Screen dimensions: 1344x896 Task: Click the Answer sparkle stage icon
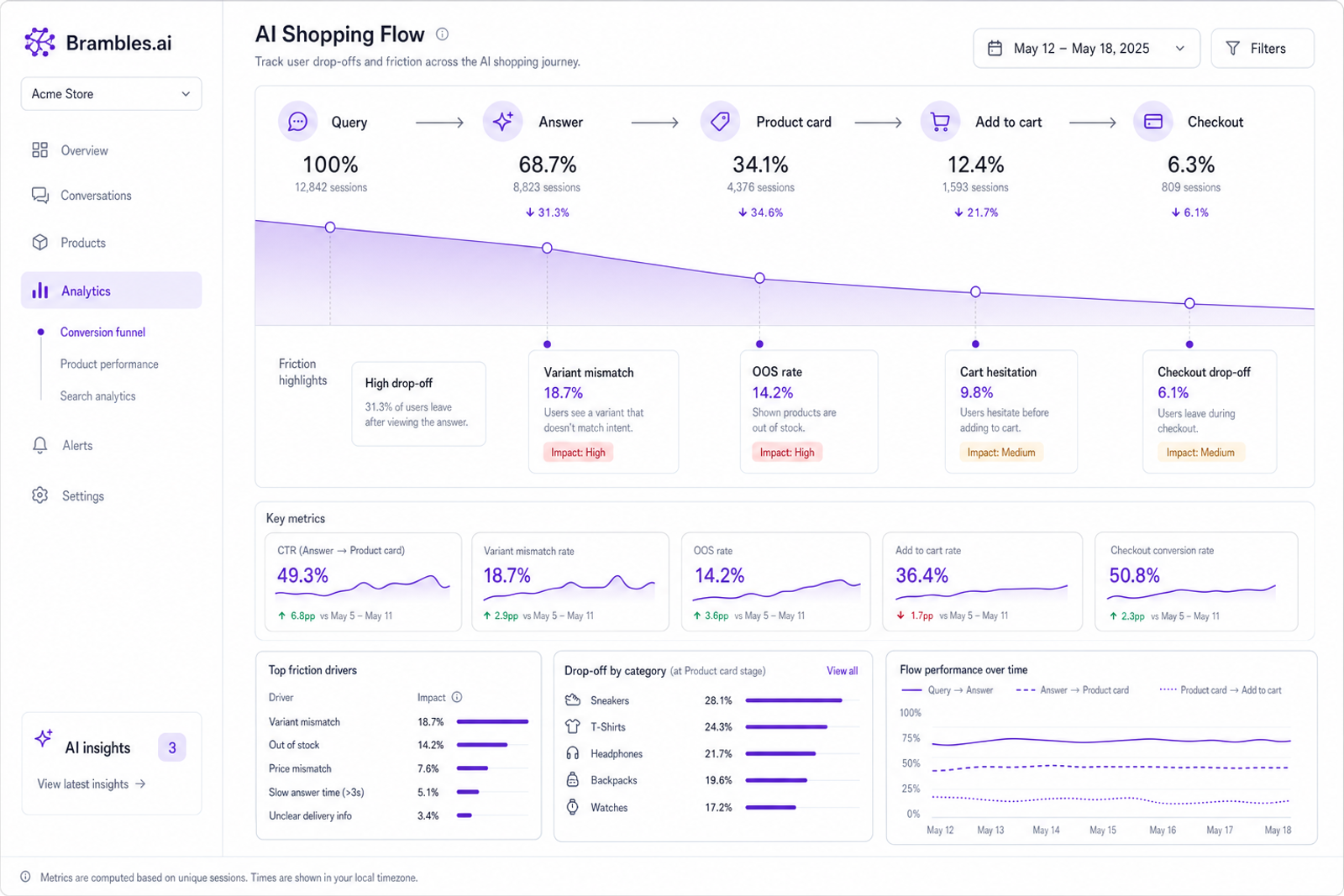click(502, 122)
